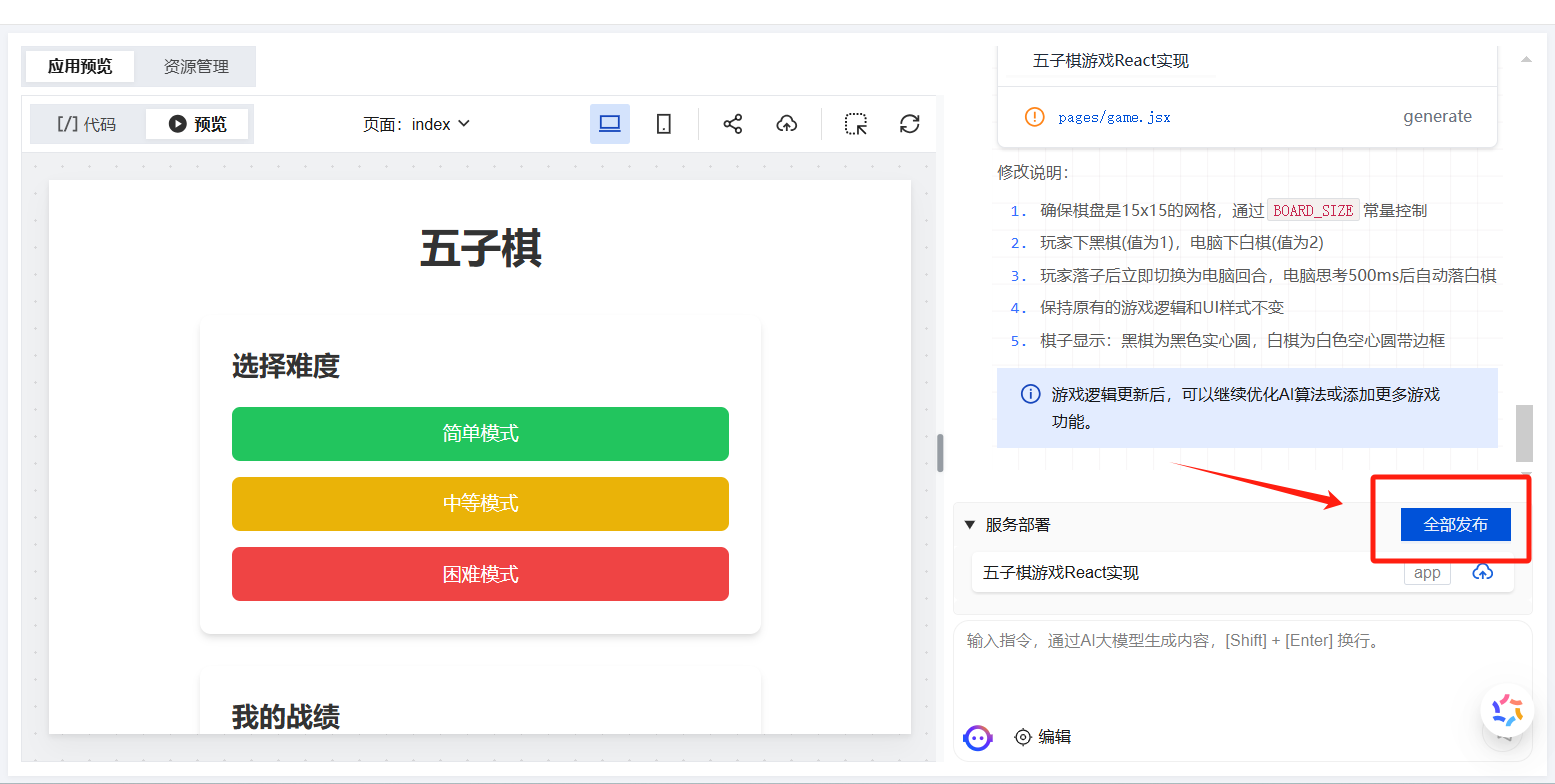
Task: Switch to 代码 code view
Action: click(x=87, y=124)
